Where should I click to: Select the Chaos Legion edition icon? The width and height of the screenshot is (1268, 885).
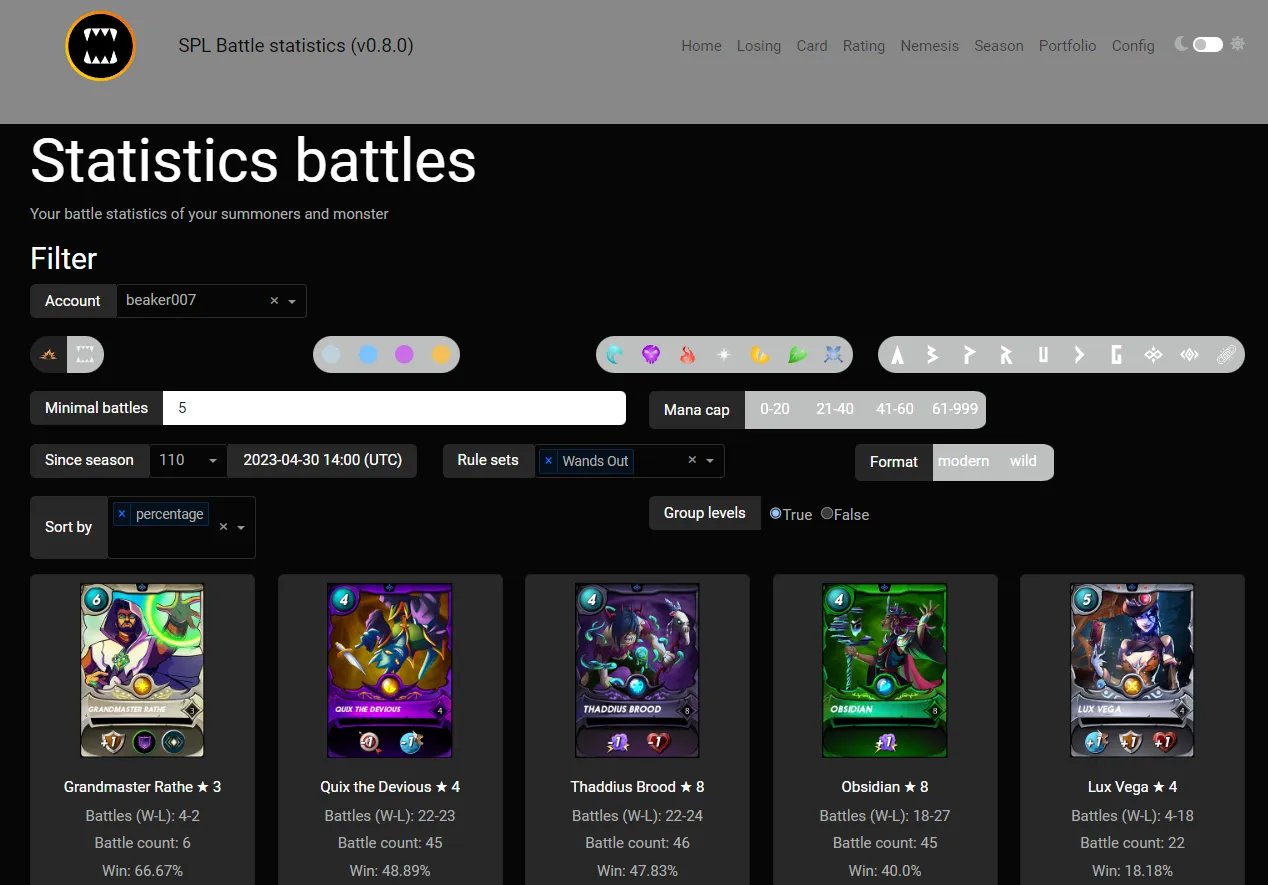pyautogui.click(x=1153, y=355)
